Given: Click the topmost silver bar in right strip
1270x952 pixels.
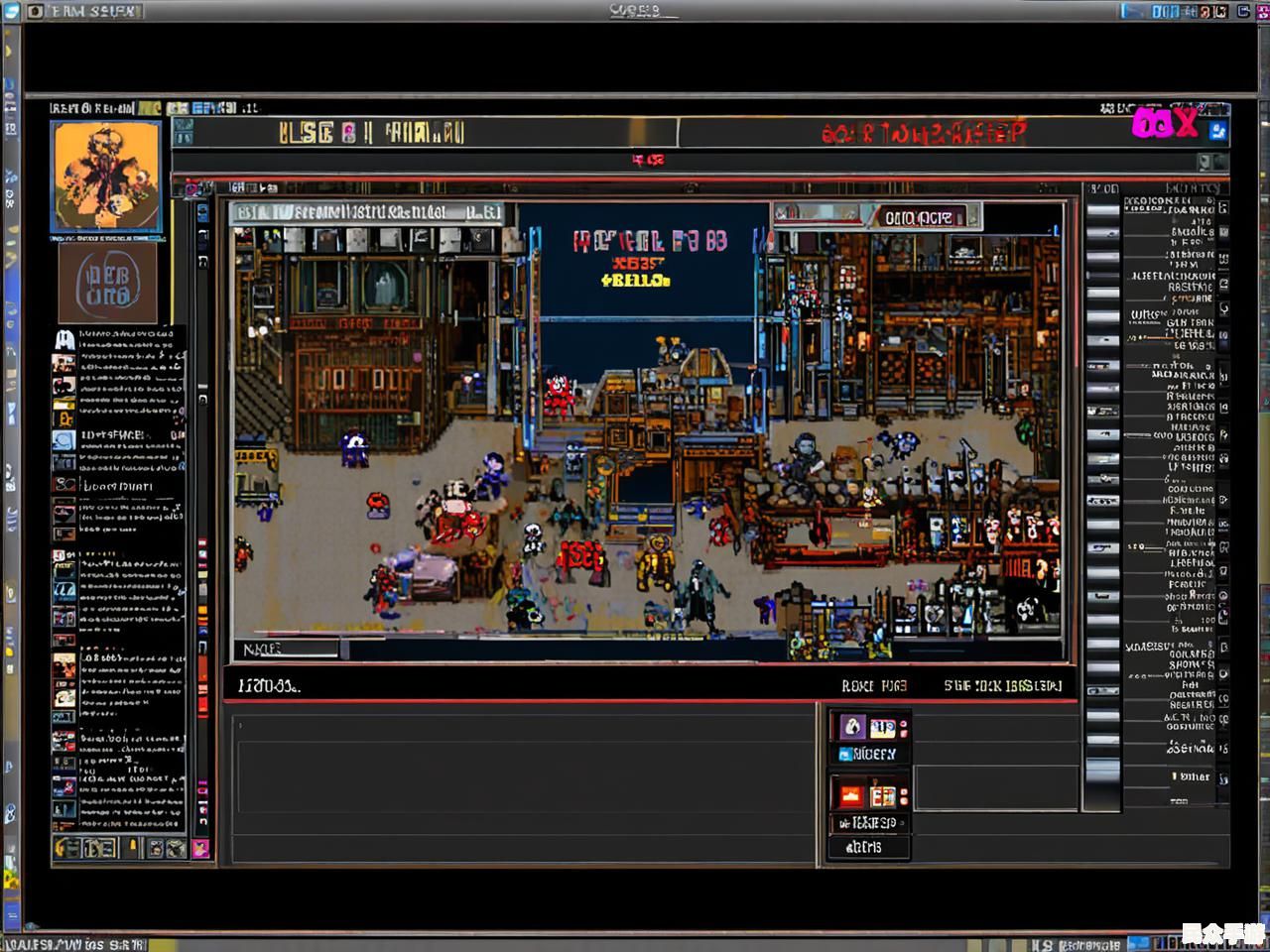Looking at the screenshot, I should coord(1102,209).
